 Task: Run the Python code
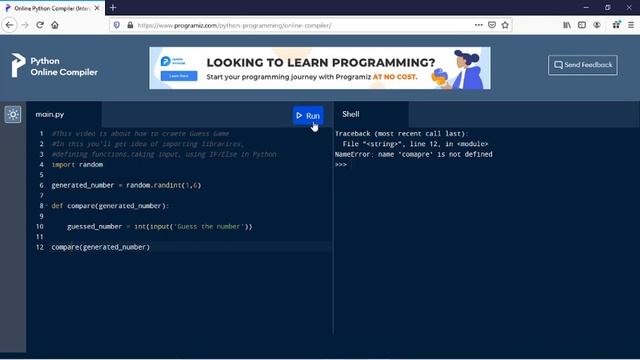point(308,116)
